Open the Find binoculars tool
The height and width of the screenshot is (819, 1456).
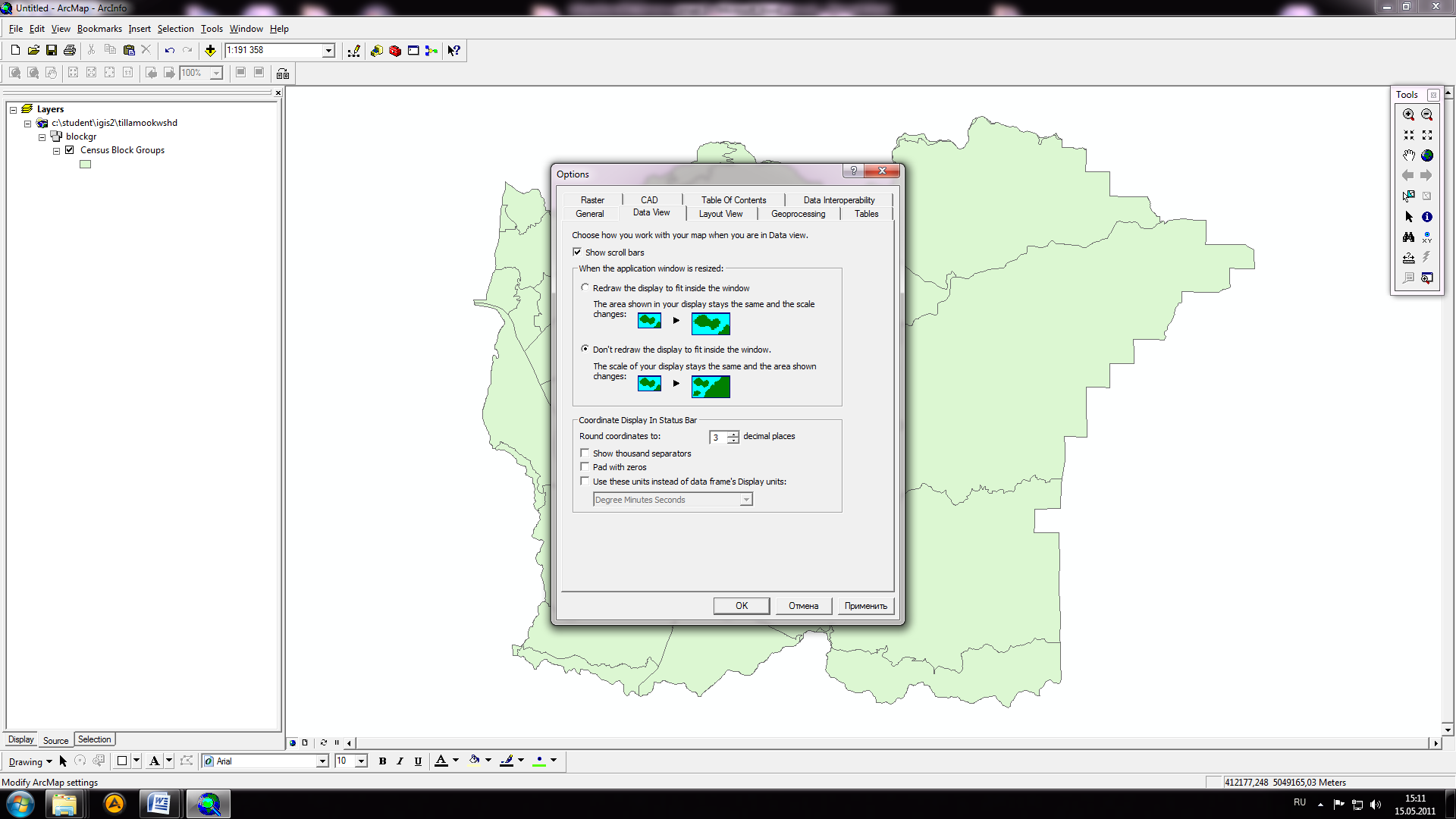point(1409,237)
